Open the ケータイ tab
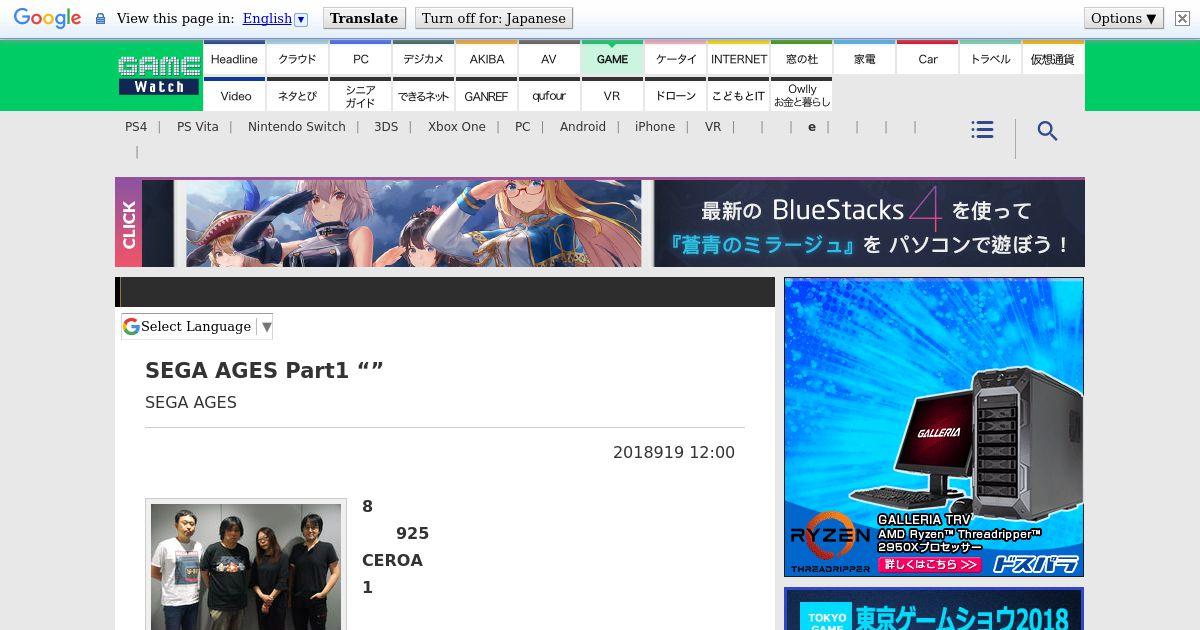Viewport: 1200px width, 630px height. tap(676, 59)
